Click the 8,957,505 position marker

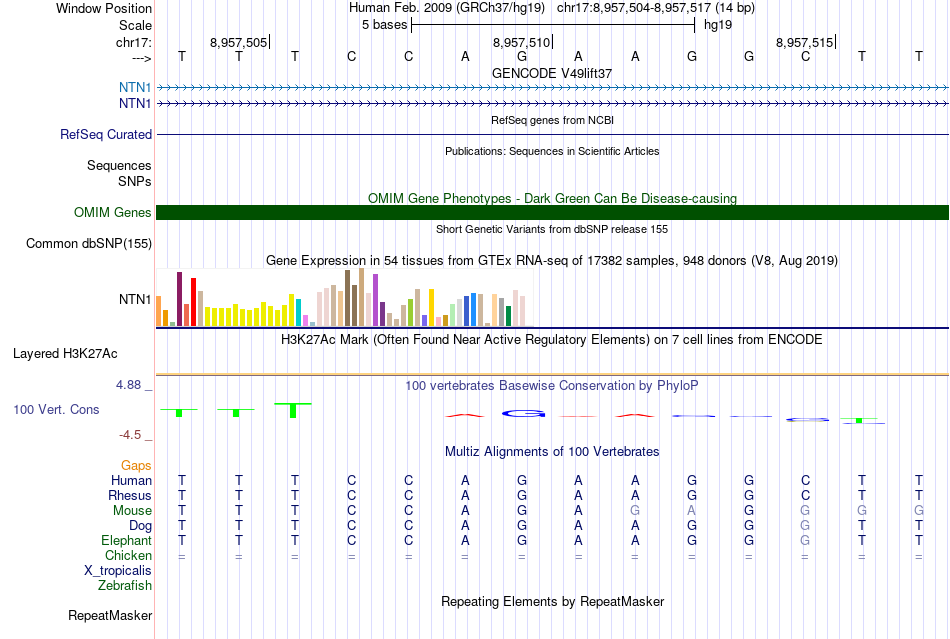239,42
